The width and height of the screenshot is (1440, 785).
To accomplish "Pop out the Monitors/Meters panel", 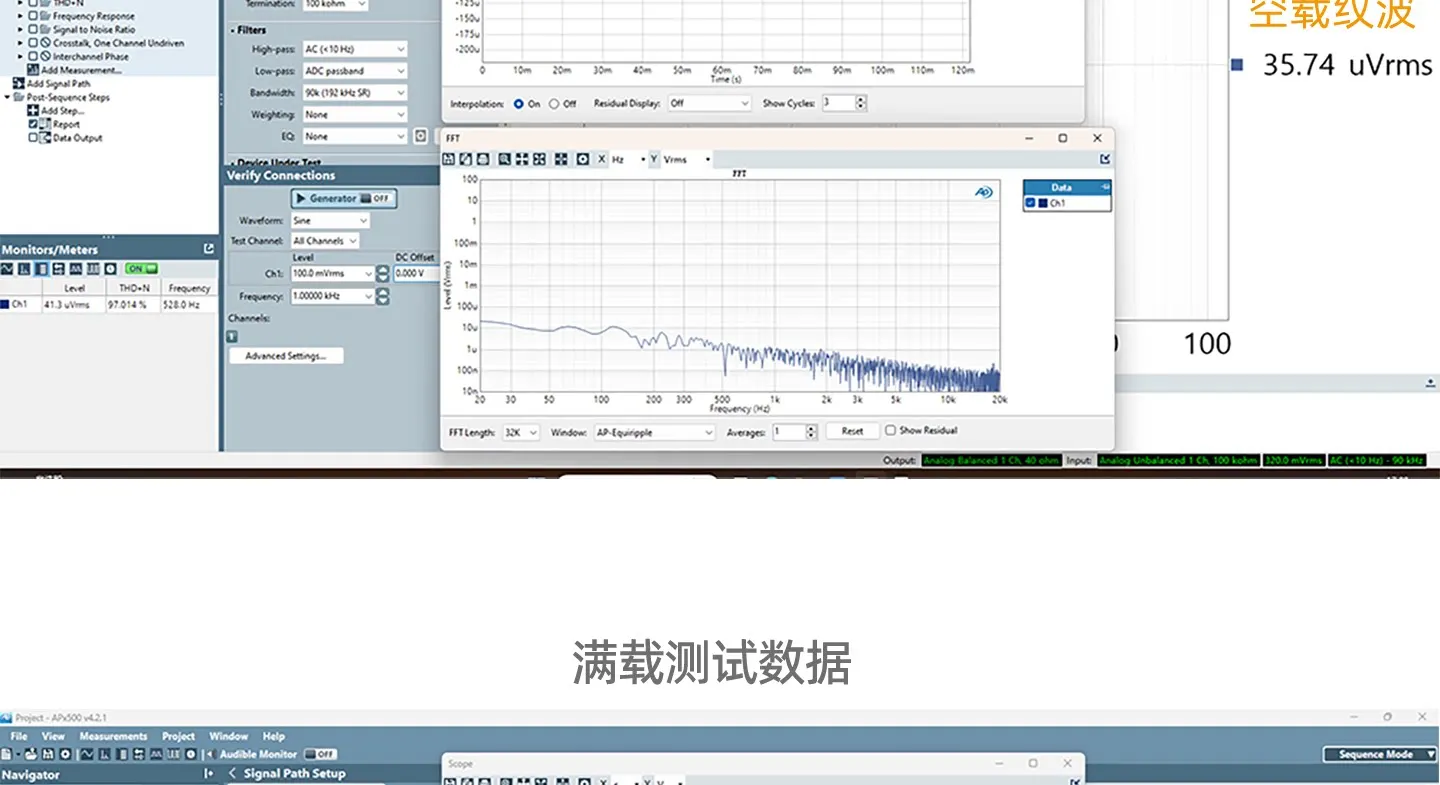I will click(208, 249).
